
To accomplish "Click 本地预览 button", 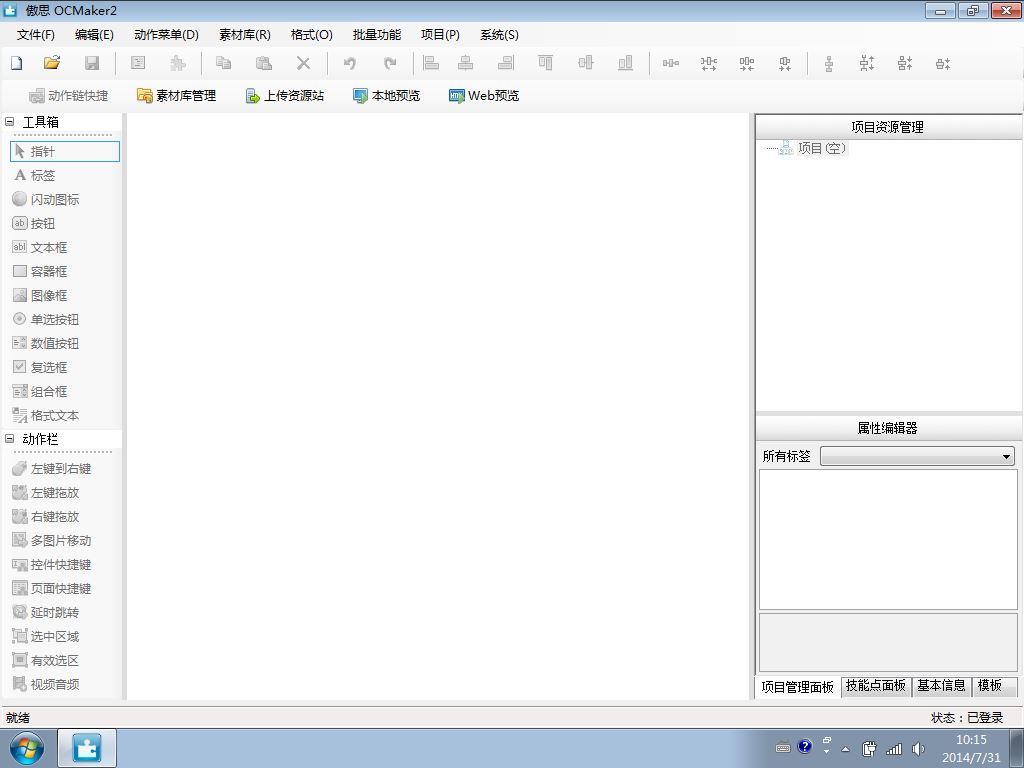I will [387, 96].
